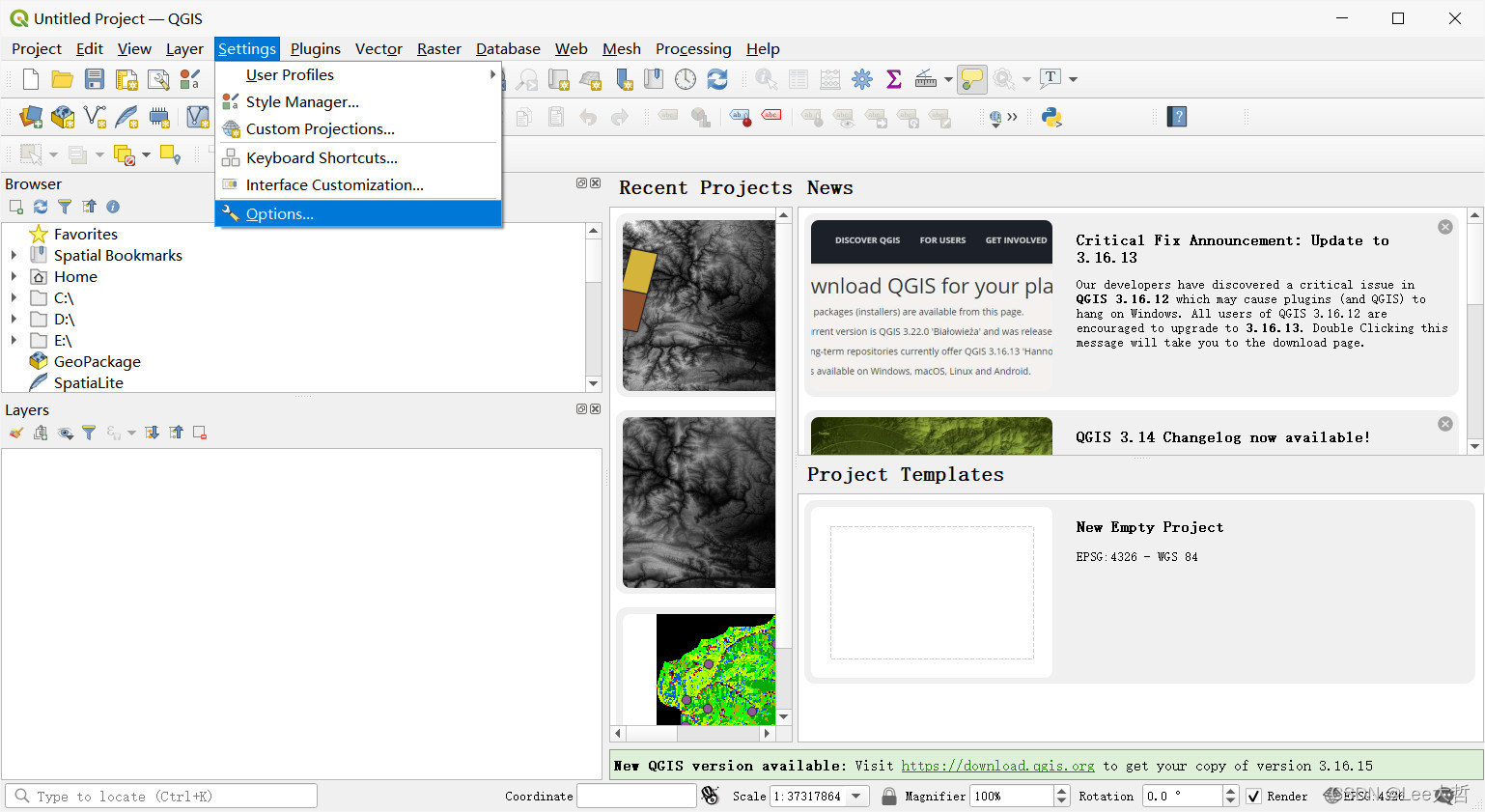Click the new shapefile layer icon

[95, 117]
